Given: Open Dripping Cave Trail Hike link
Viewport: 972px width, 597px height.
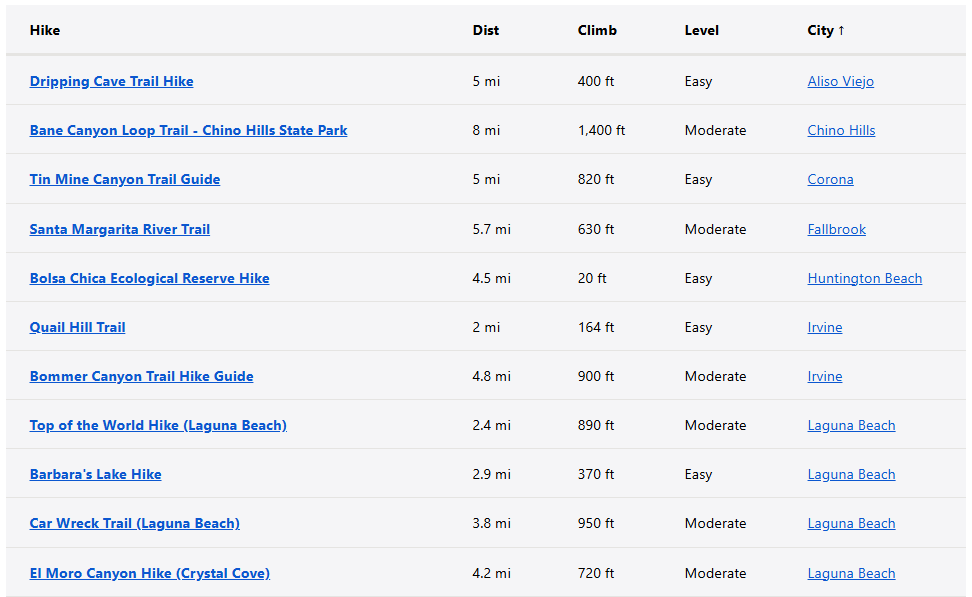Looking at the screenshot, I should [111, 82].
